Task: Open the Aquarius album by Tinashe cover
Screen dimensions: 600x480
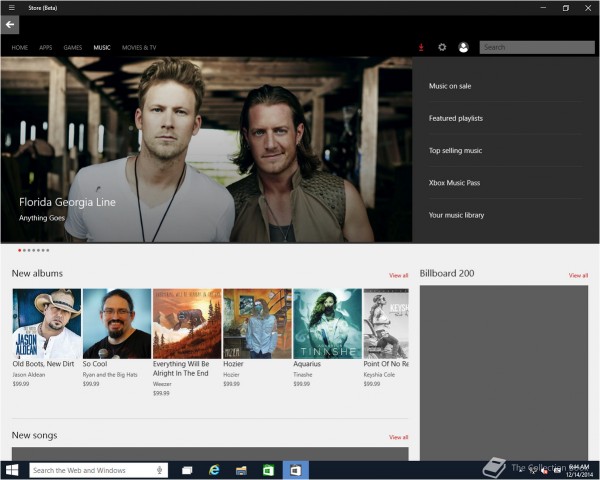Action: pos(328,323)
